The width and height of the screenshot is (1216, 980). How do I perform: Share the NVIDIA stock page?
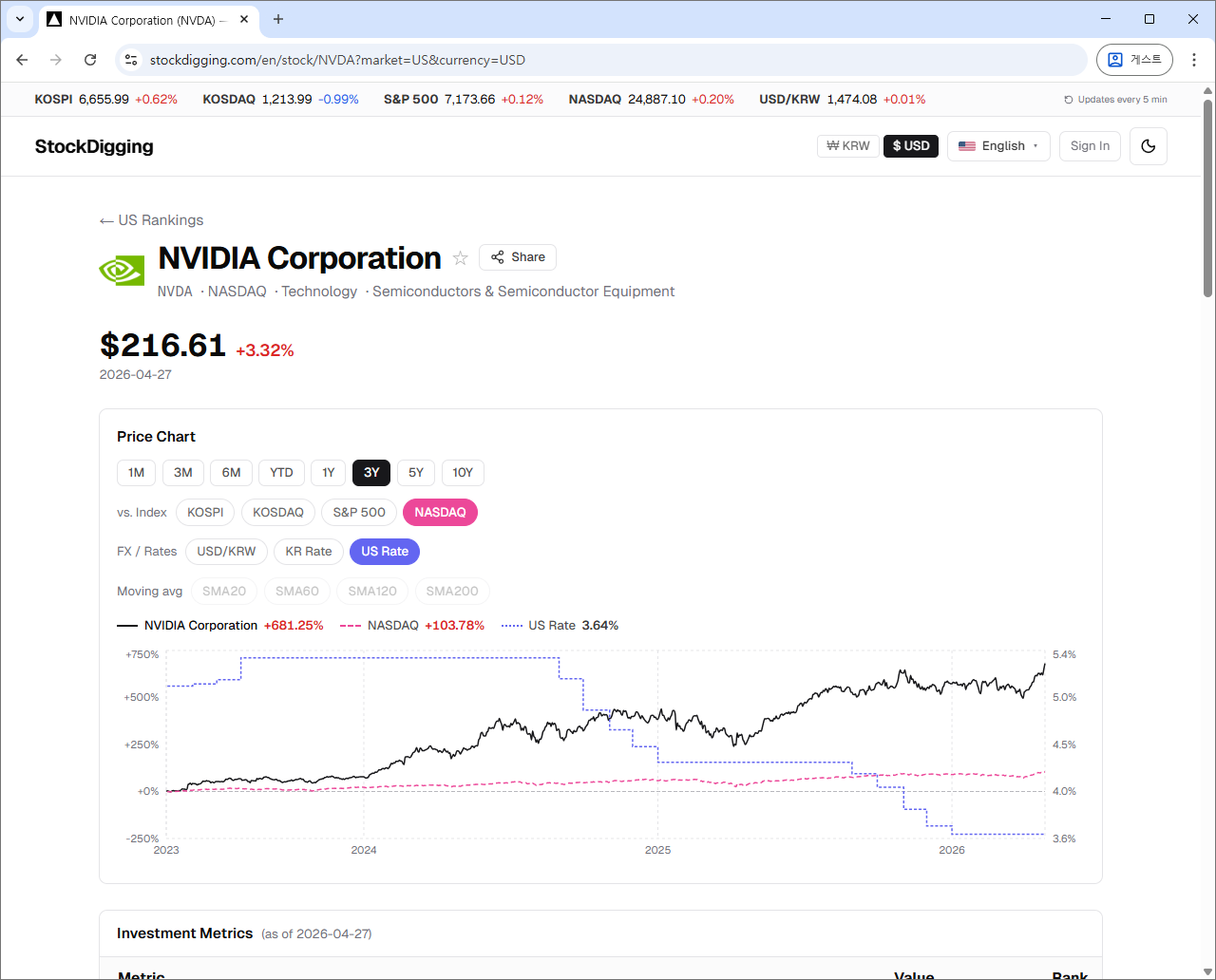(x=518, y=257)
